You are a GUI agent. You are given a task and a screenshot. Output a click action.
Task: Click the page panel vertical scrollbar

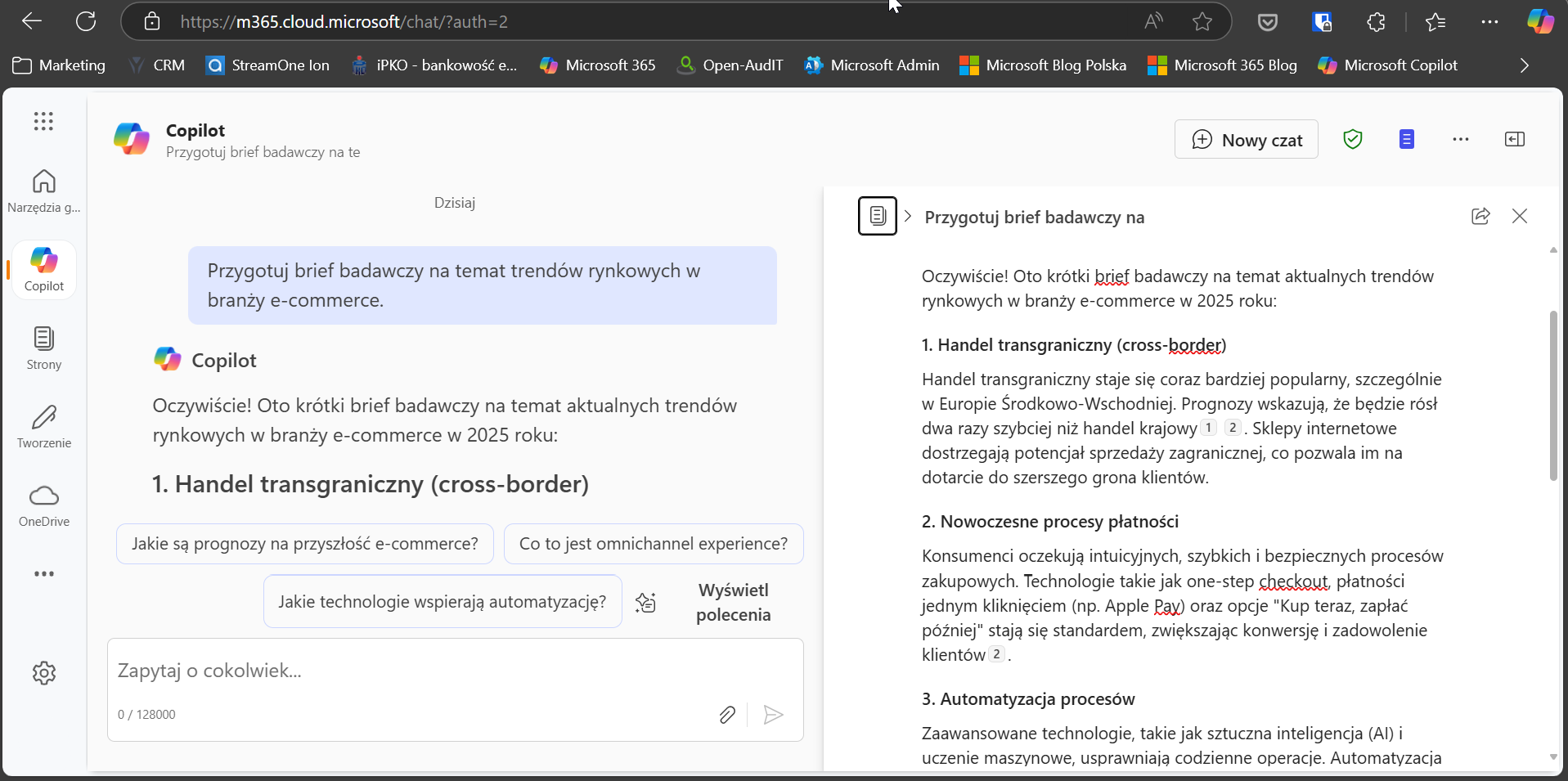coord(1552,396)
